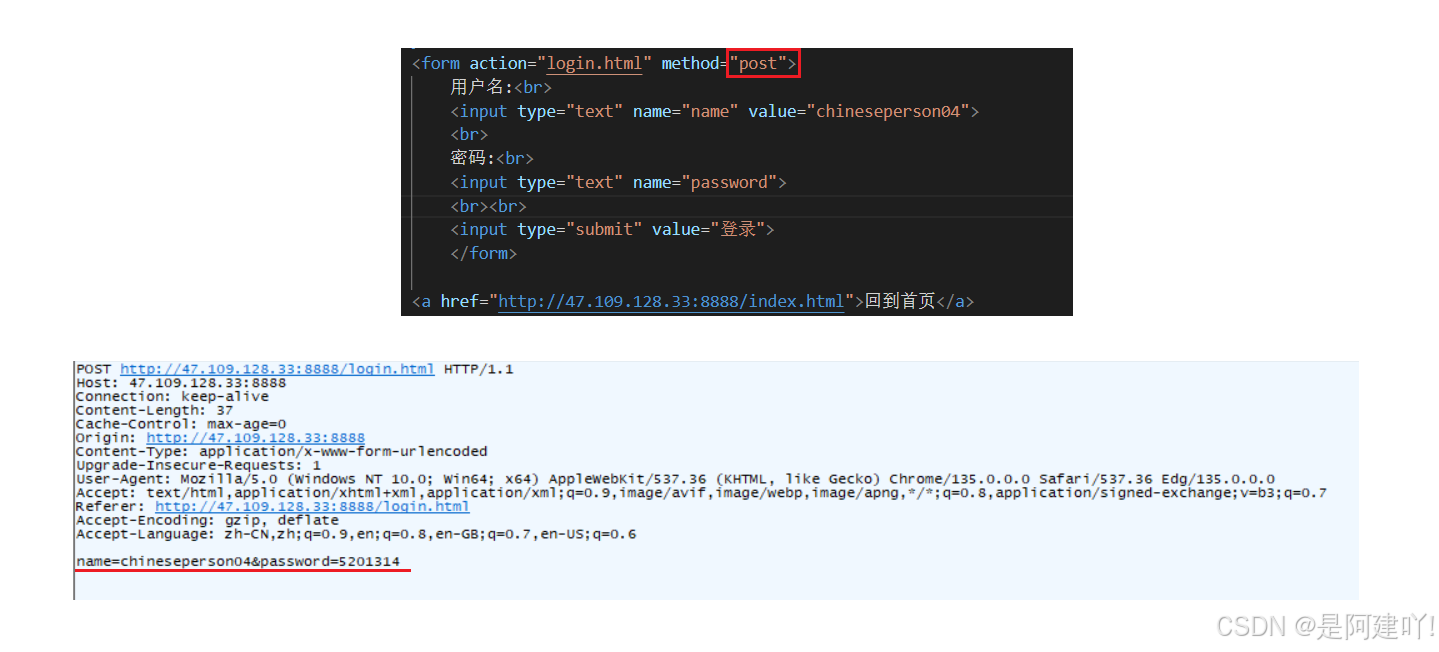Click the User-Agent header line
This screenshot has width=1439, height=652.
[x=675, y=479]
